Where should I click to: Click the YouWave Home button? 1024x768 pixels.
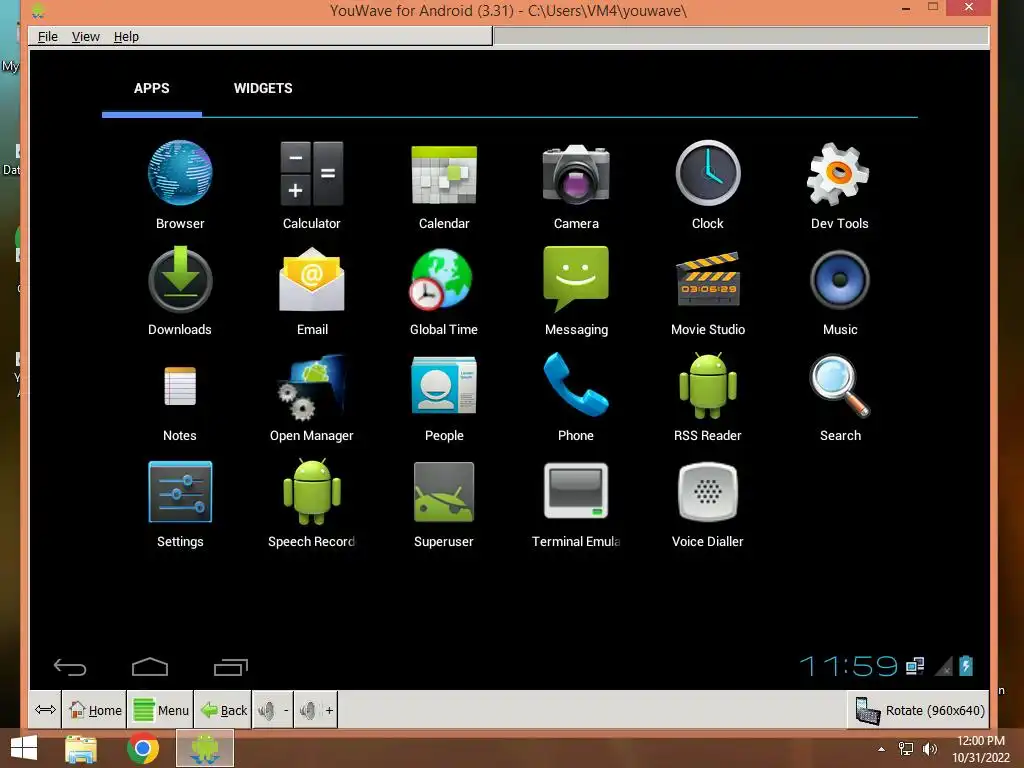point(95,710)
